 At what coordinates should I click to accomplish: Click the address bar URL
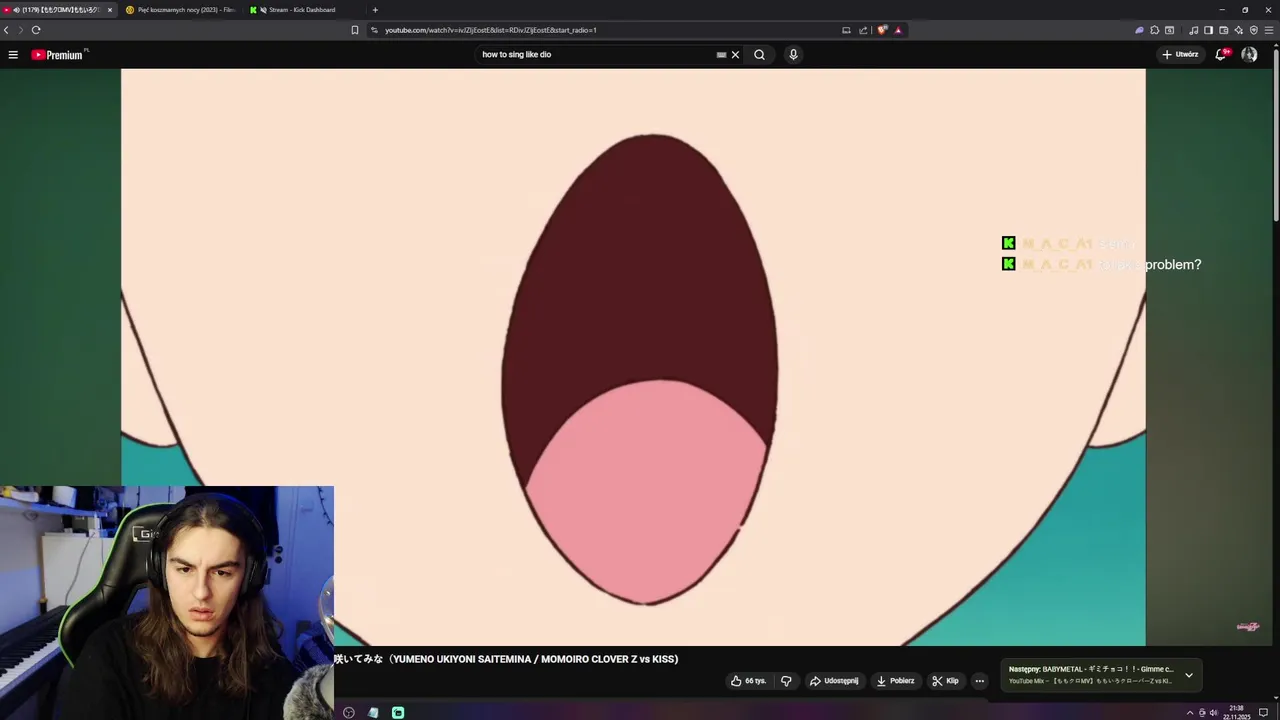click(x=490, y=30)
